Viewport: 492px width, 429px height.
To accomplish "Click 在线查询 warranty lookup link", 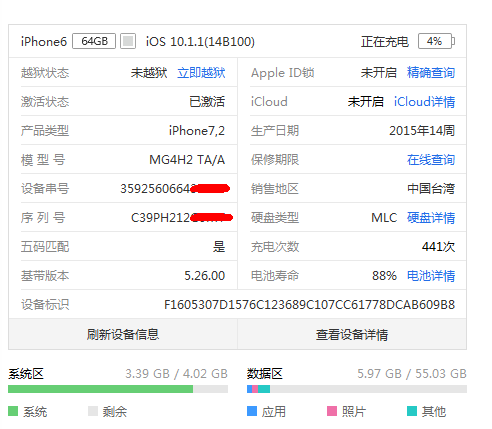I will 431,160.
